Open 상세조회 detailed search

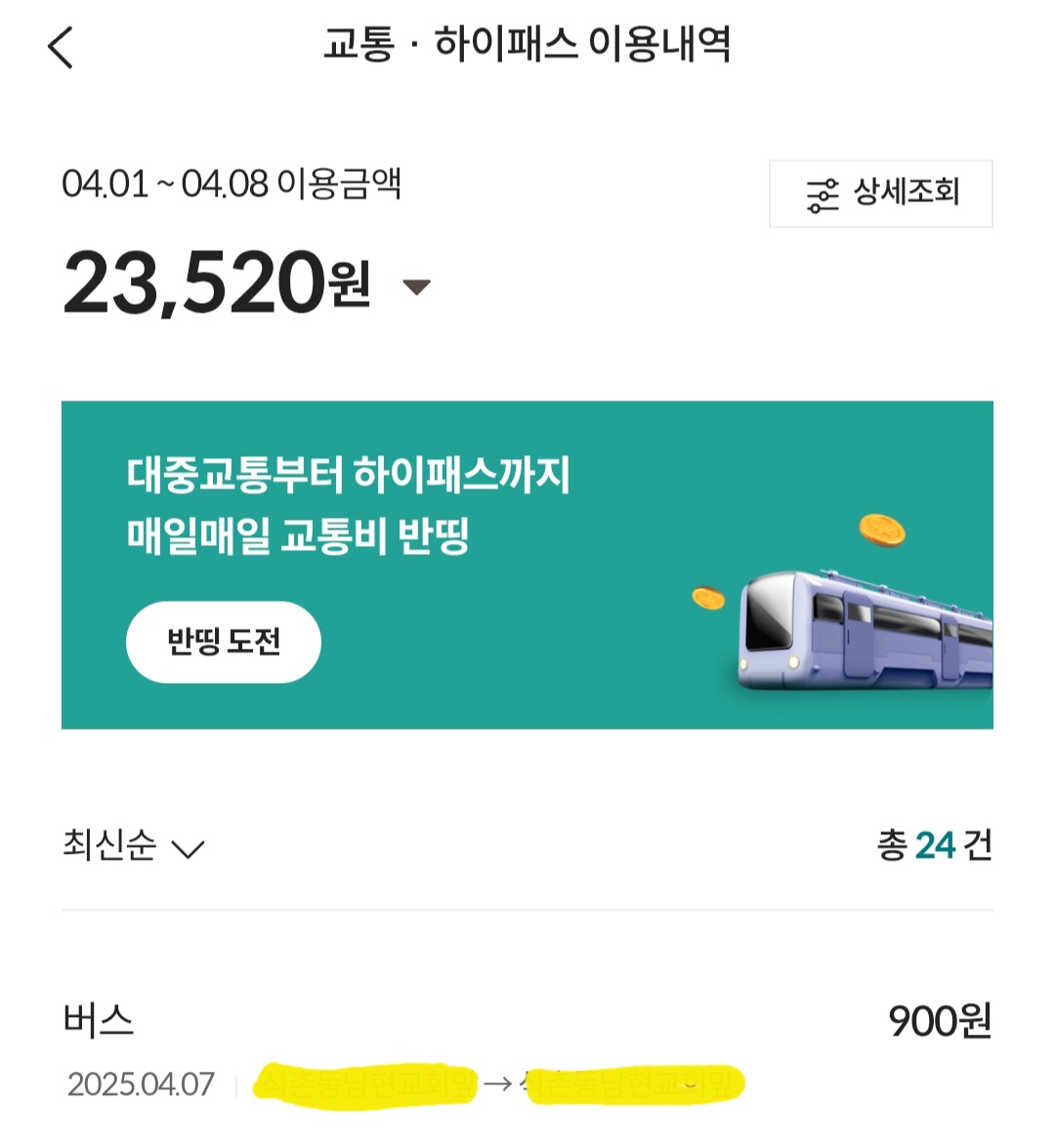coord(906,192)
